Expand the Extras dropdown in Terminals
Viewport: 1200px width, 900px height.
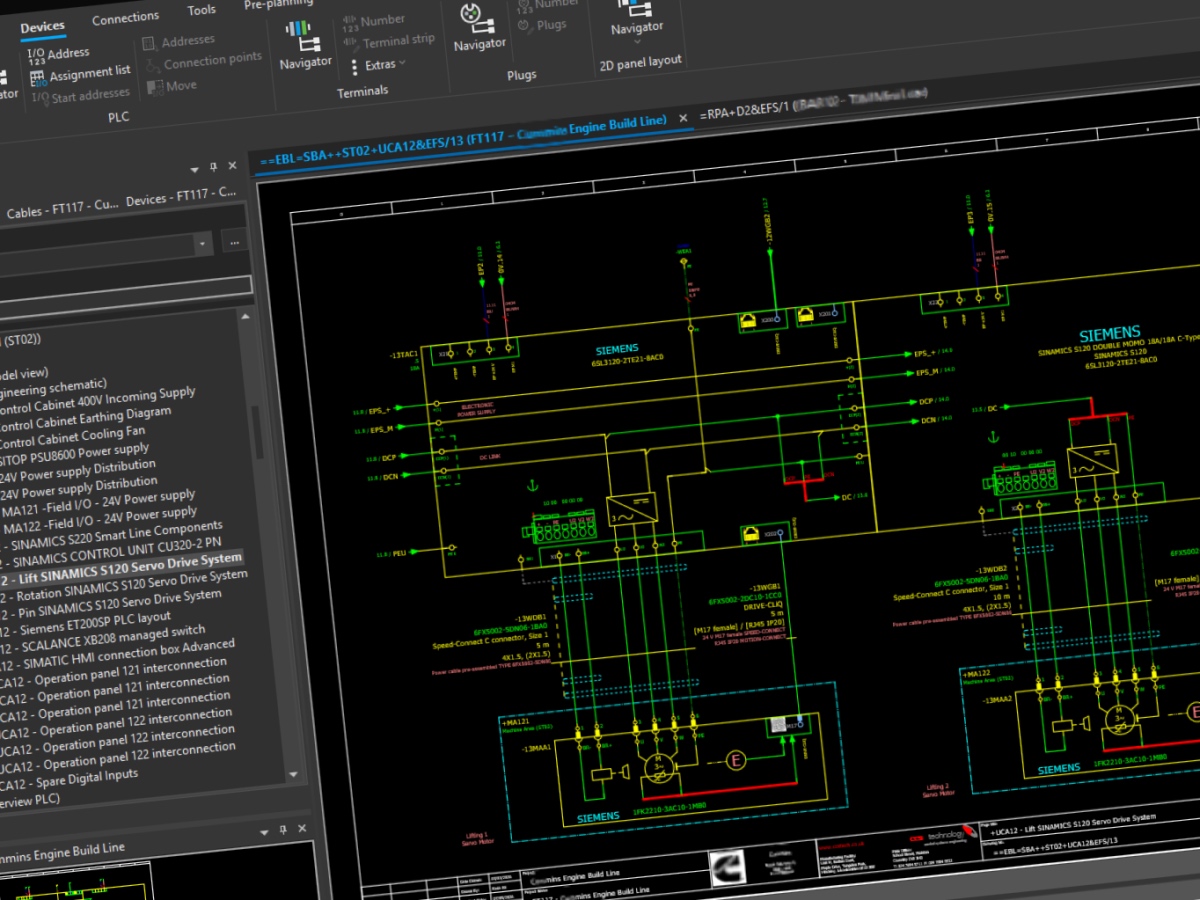click(377, 65)
